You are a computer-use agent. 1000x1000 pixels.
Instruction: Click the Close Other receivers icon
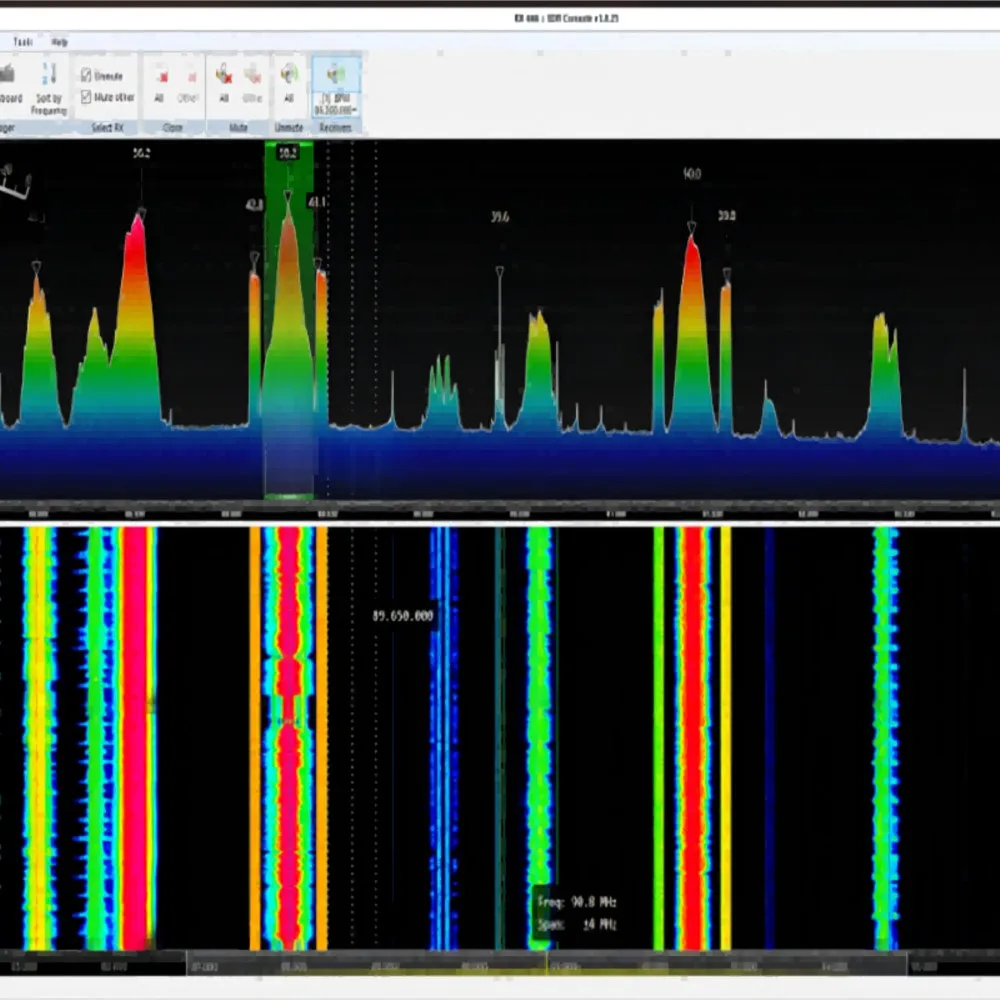pyautogui.click(x=190, y=76)
